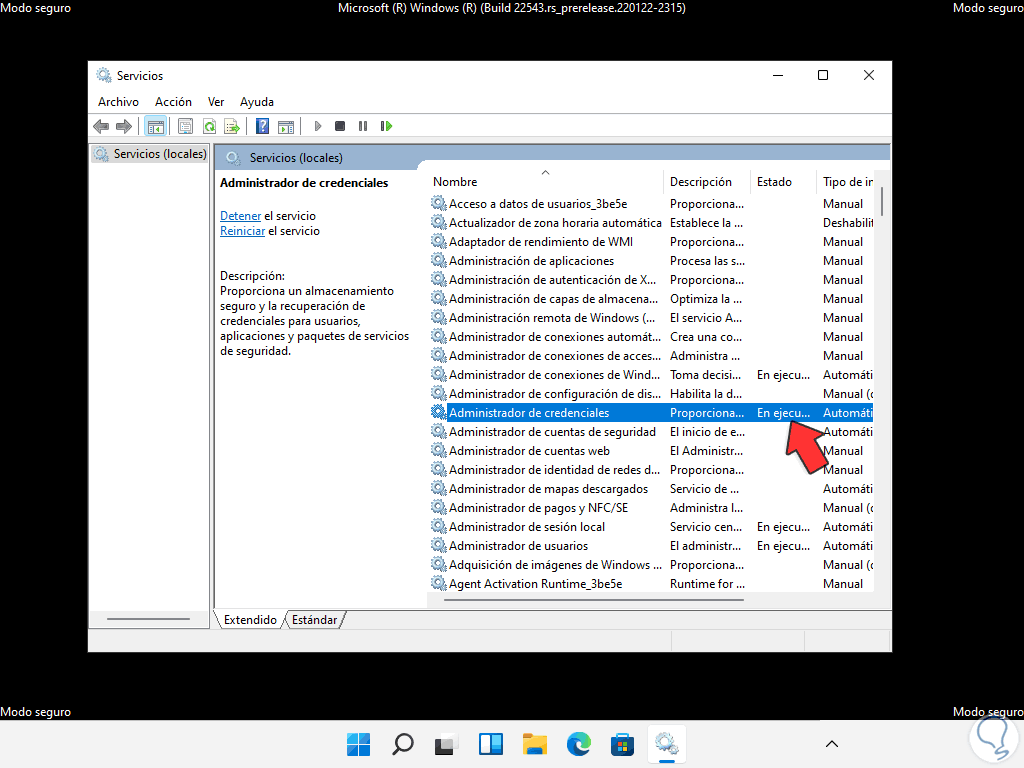Screen dimensions: 1024x768
Task: Select Administración de aplicaciones service
Action: (651, 261)
